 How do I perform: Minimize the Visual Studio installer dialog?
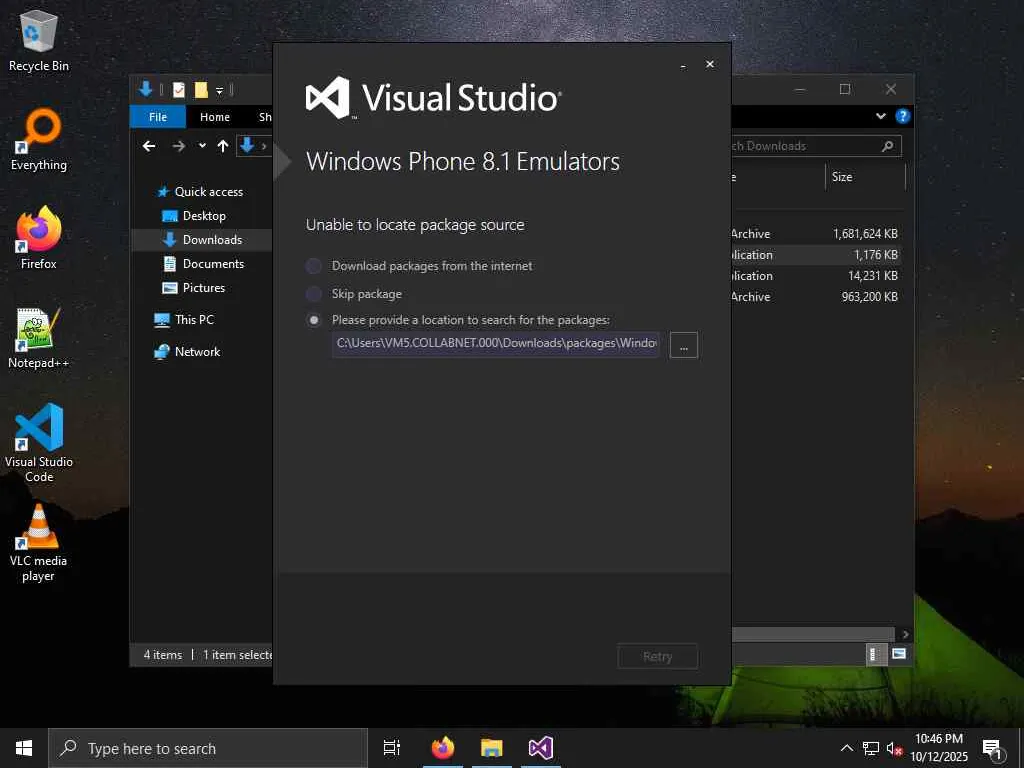[x=683, y=65]
